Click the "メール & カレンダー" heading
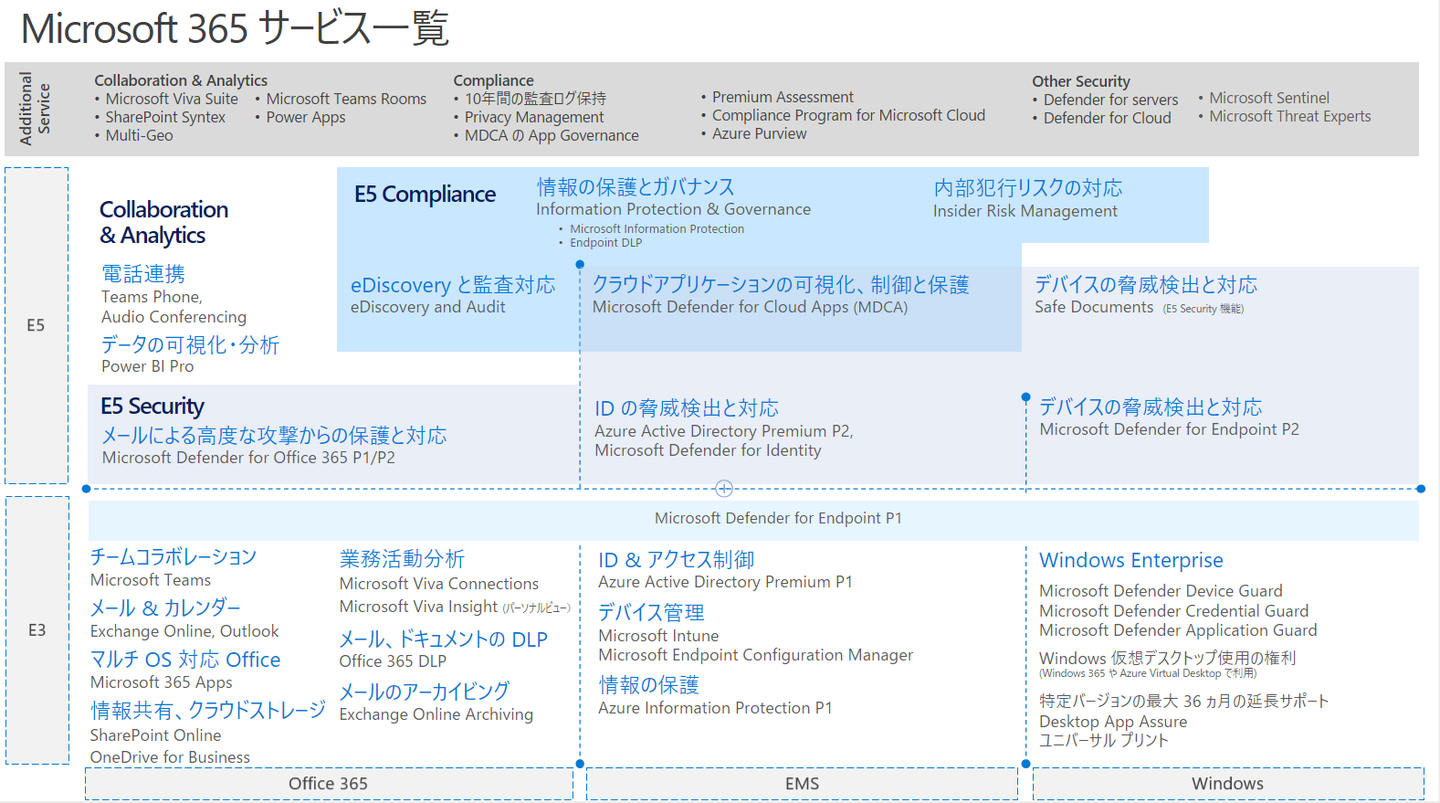1440x803 pixels. point(165,608)
